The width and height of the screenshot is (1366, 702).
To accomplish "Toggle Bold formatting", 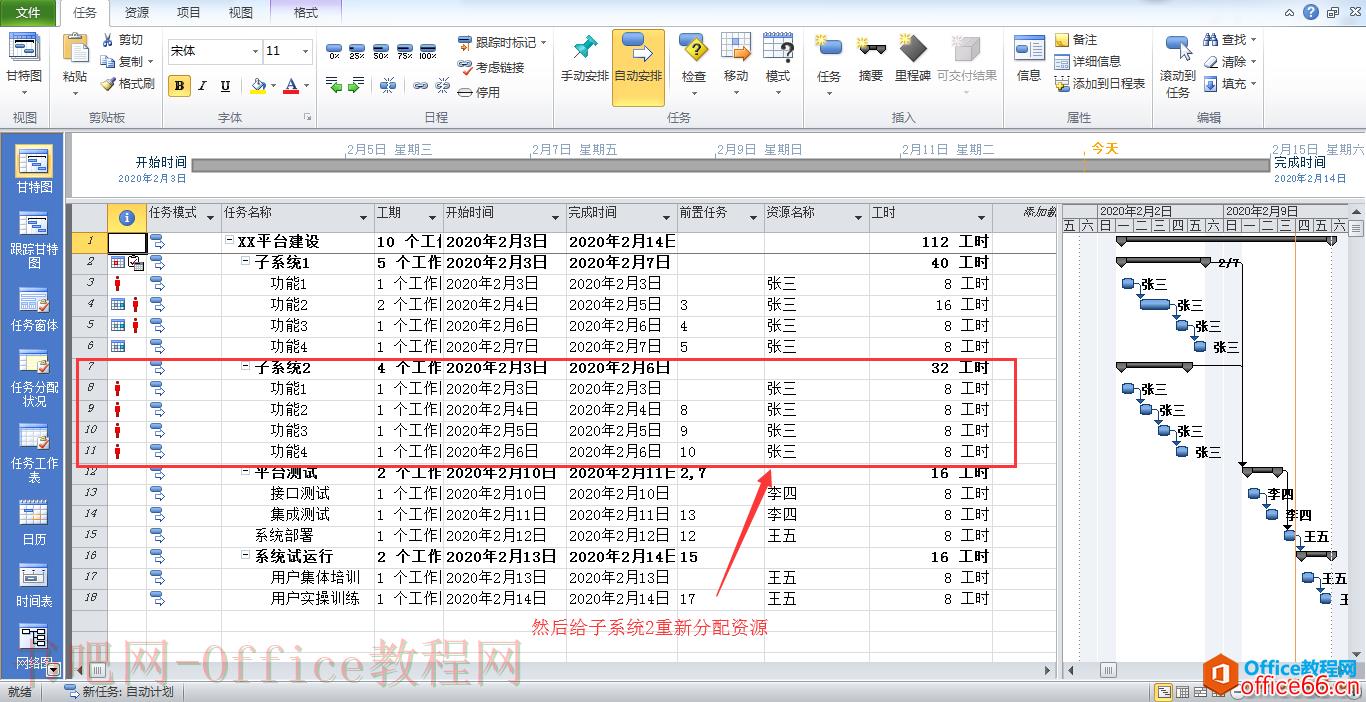I will [x=179, y=86].
